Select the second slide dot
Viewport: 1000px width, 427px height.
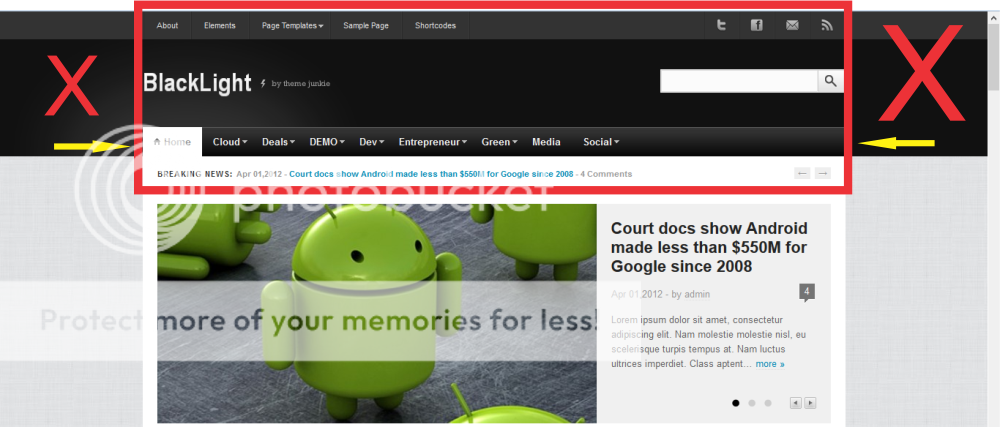pos(752,403)
